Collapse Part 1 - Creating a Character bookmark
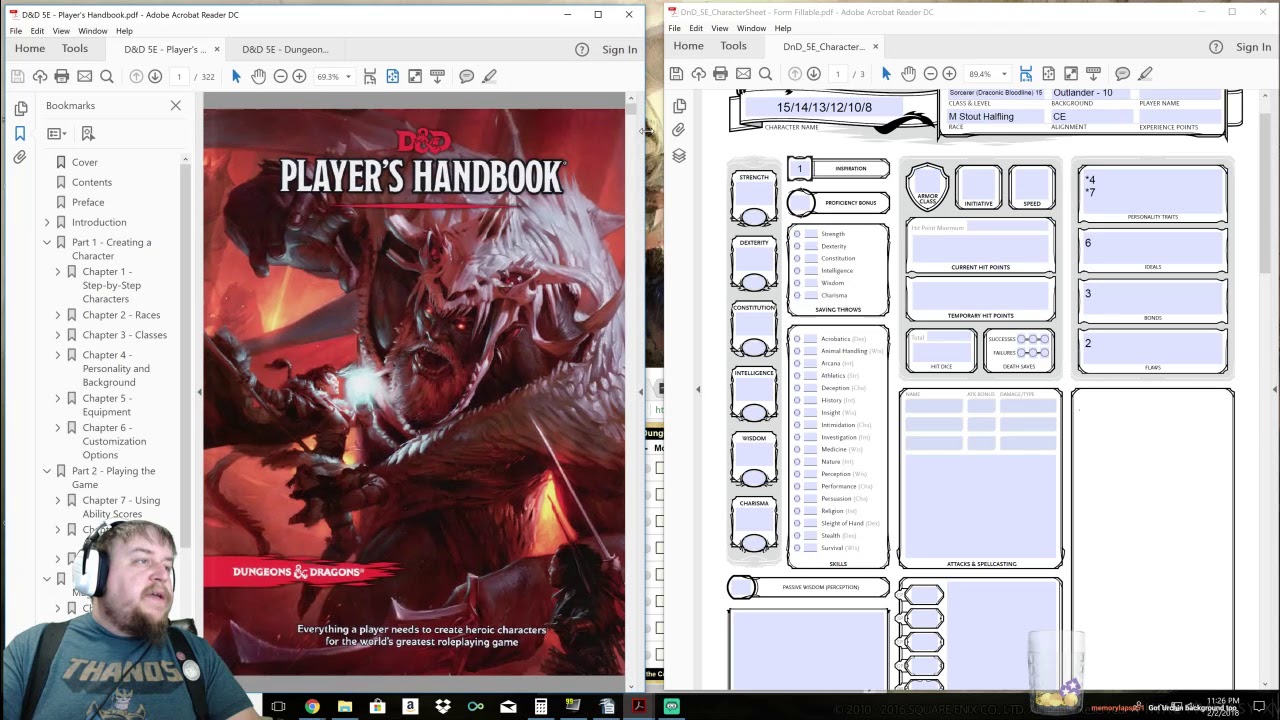Viewport: 1280px width, 720px height. [47, 242]
